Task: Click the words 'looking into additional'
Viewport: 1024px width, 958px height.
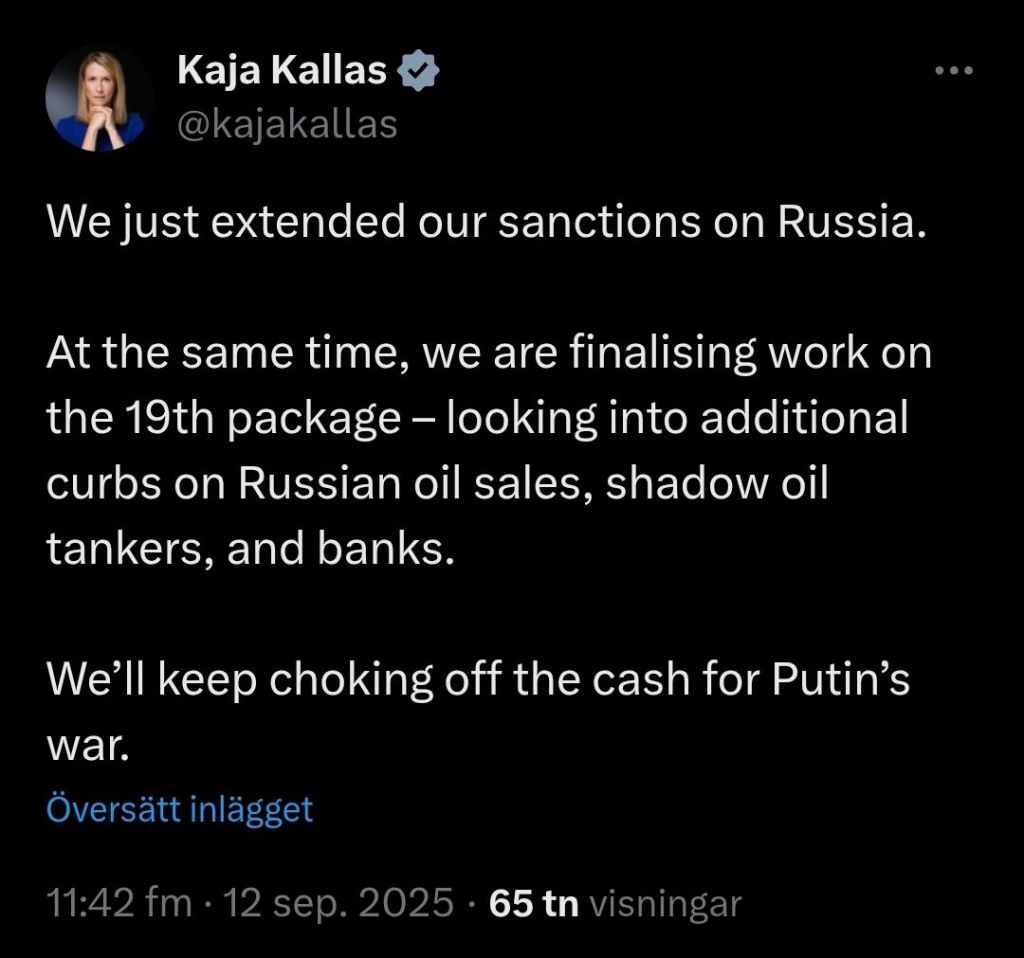Action: click(x=677, y=419)
